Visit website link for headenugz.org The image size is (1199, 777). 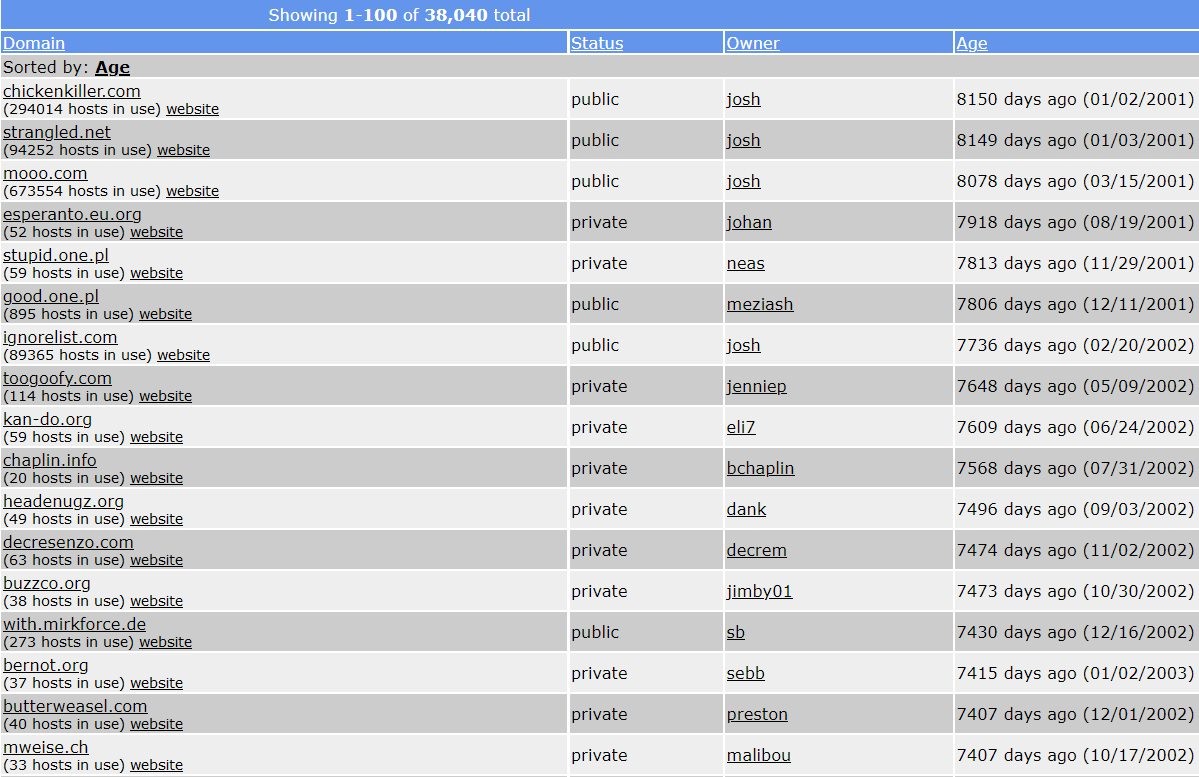pos(157,519)
